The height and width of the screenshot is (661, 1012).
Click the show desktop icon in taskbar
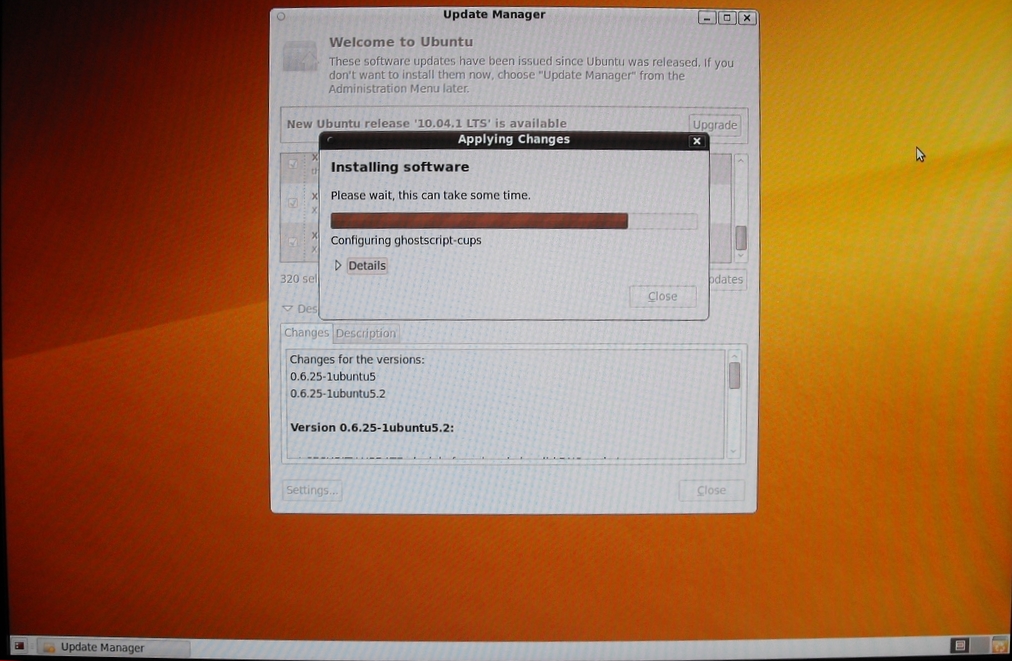tap(19, 647)
